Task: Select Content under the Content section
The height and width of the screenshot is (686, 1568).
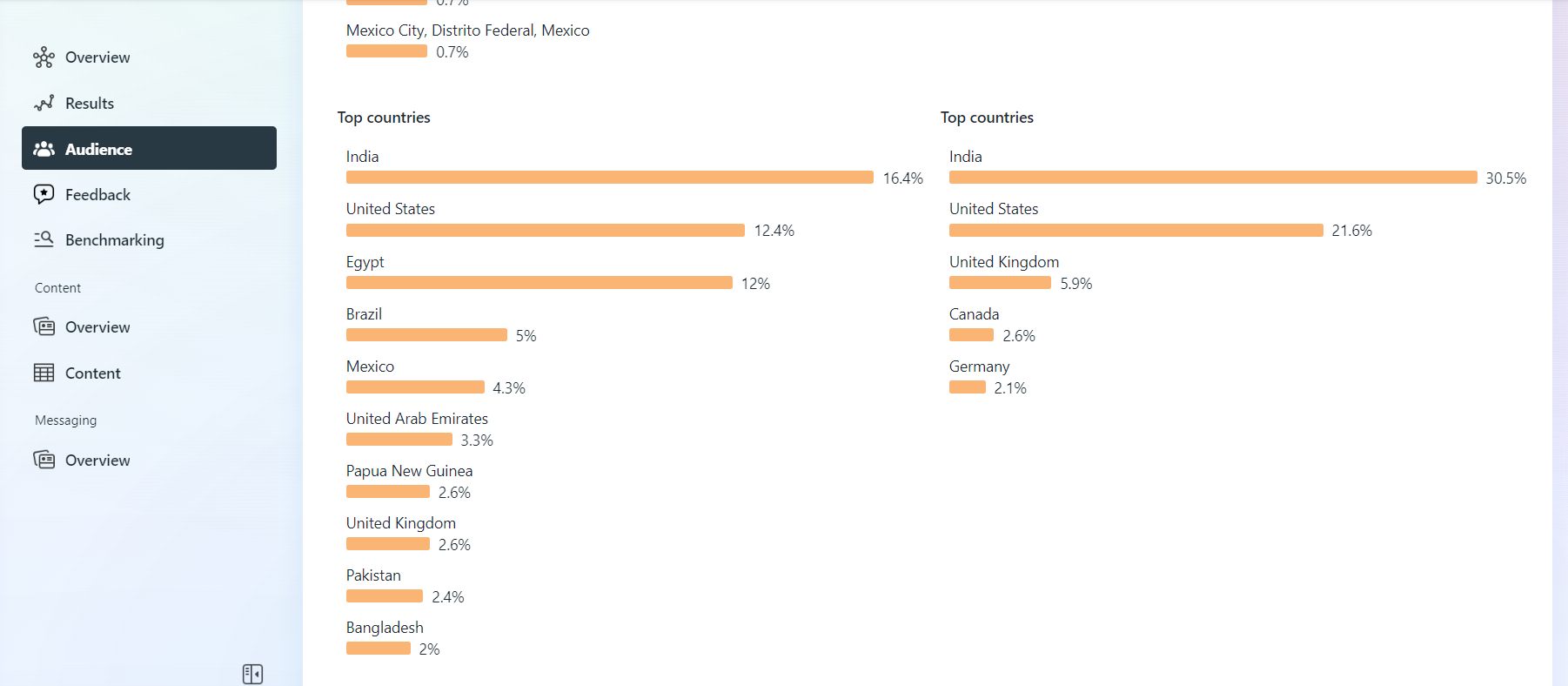Action: pos(93,373)
